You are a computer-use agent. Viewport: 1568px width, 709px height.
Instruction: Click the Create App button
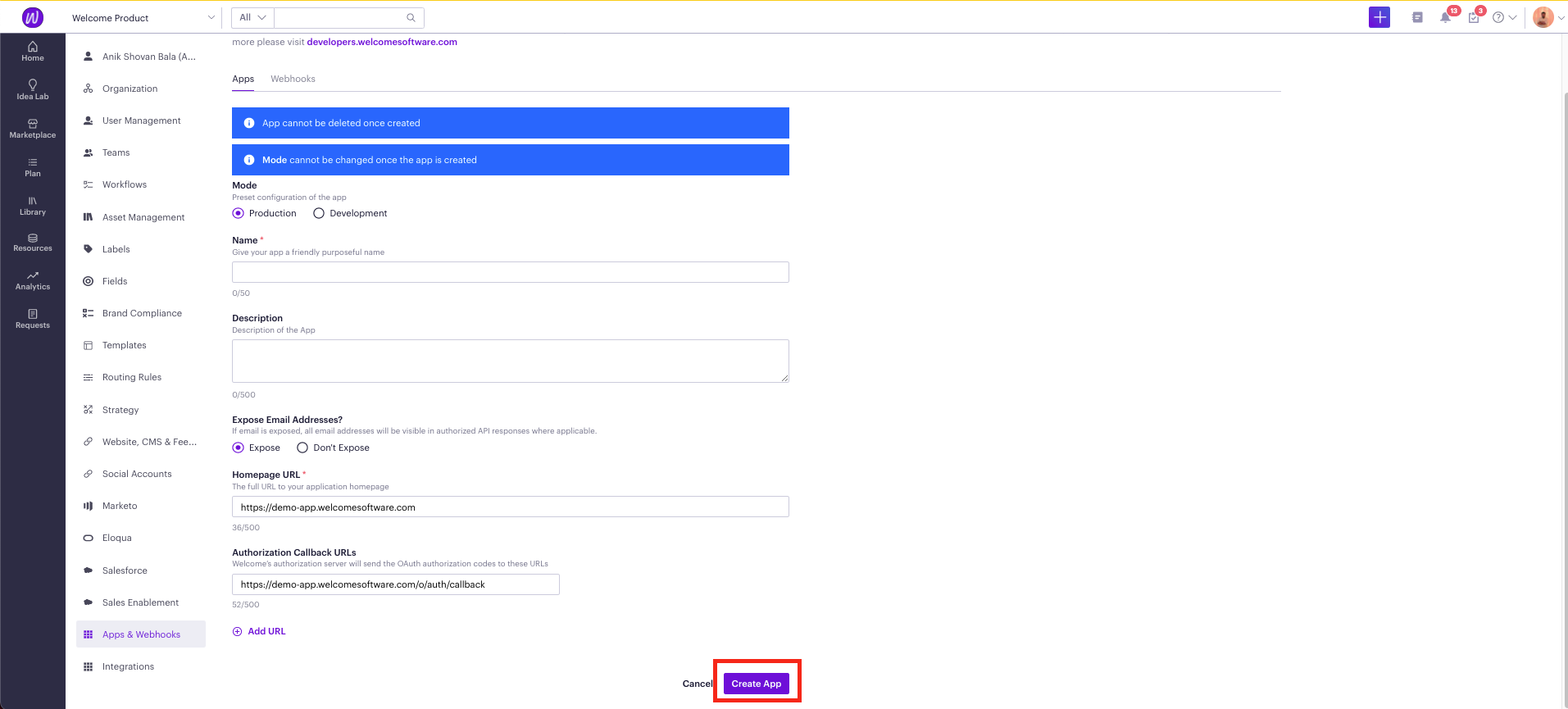[x=757, y=684]
